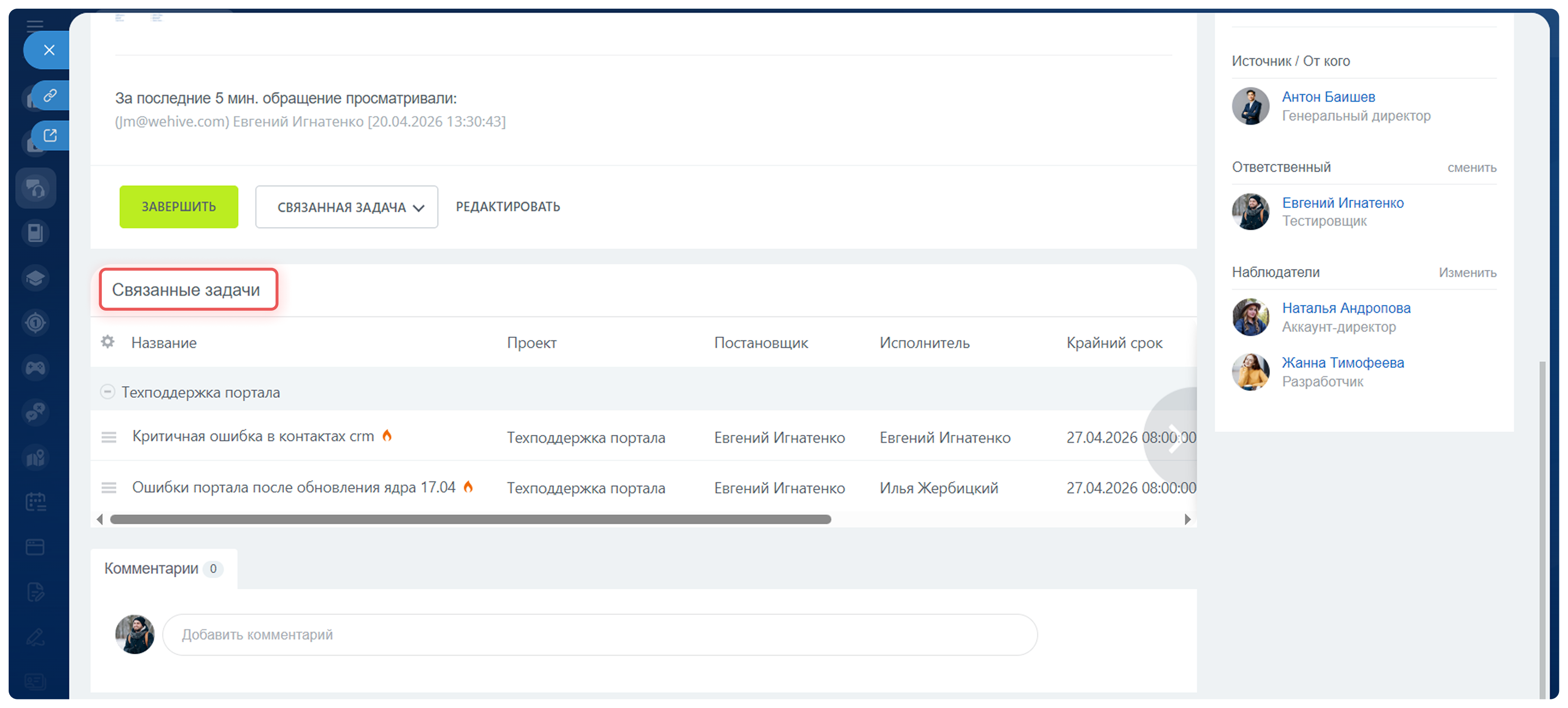The image size is (1568, 708).
Task: Open the graduation cap sidebar icon
Action: pyautogui.click(x=36, y=278)
